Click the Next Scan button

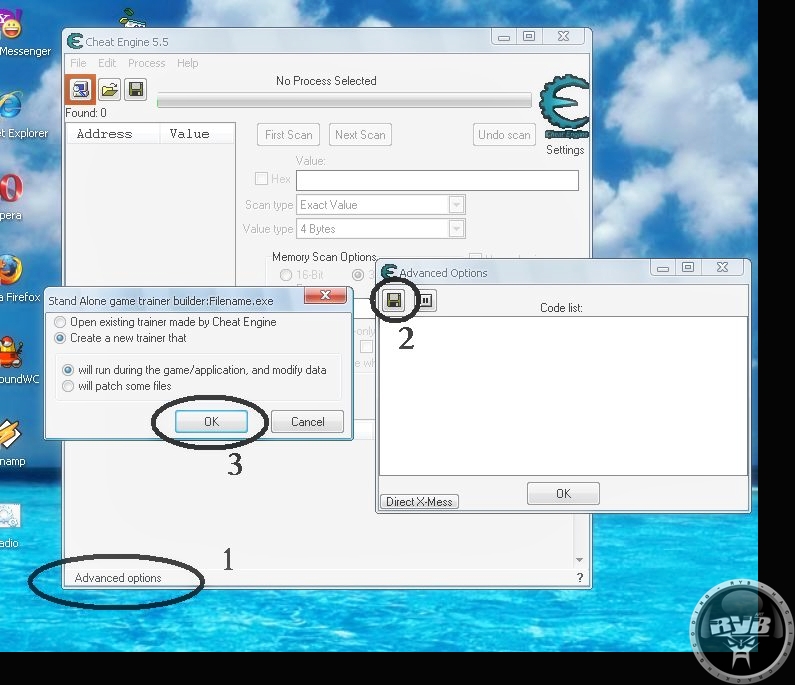click(x=360, y=135)
